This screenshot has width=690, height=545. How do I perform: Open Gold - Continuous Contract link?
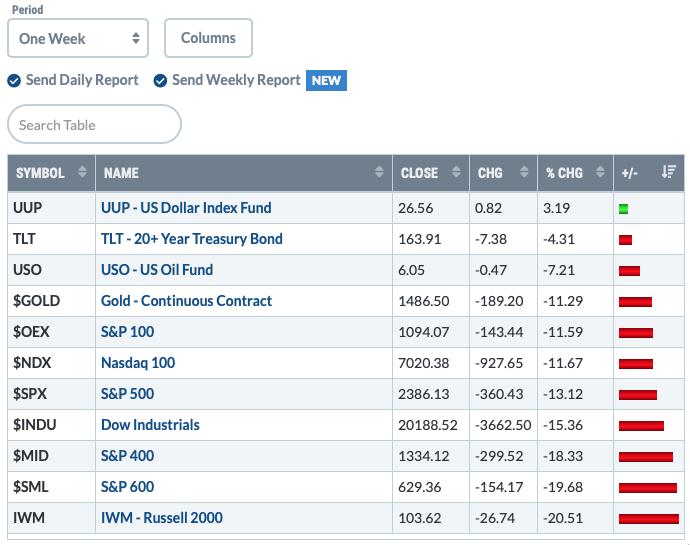coord(187,301)
